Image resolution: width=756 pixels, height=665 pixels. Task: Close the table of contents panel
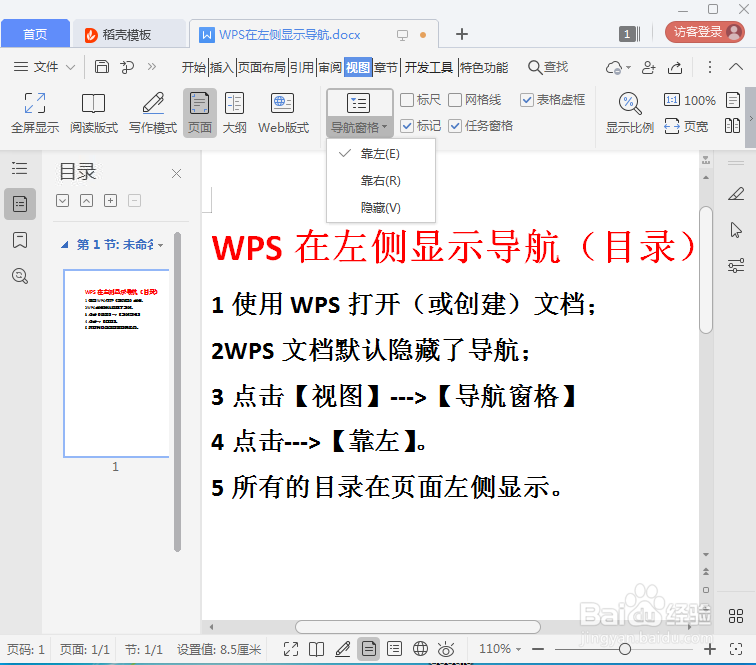point(176,174)
